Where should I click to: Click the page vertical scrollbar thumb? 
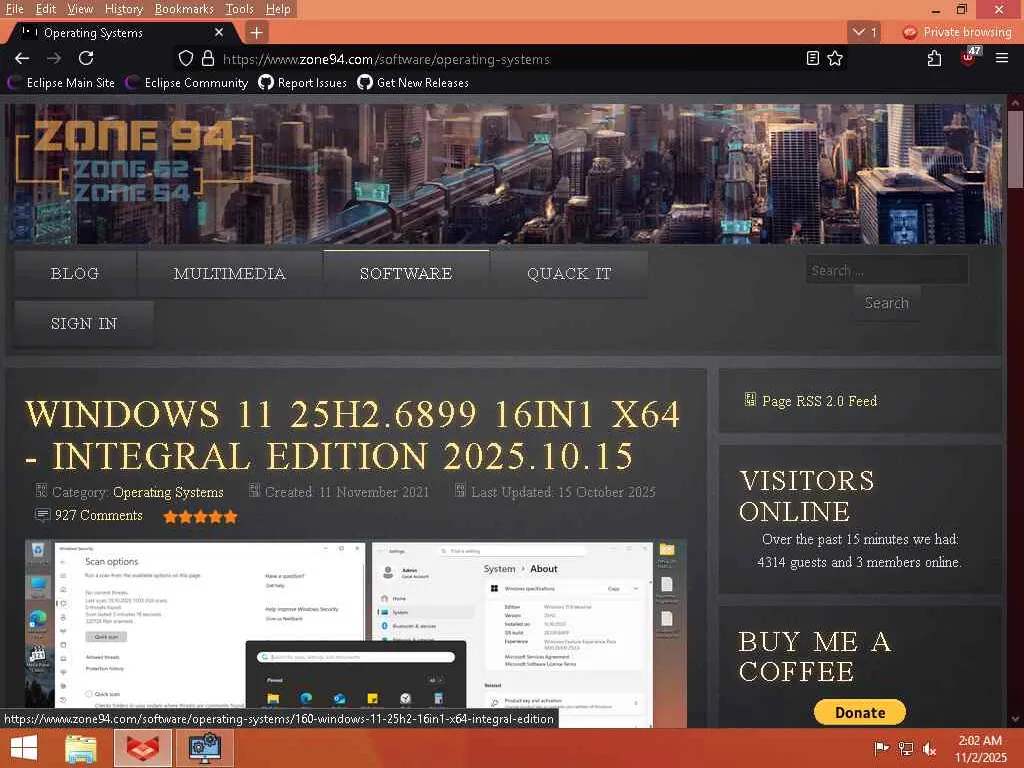coord(1016,149)
